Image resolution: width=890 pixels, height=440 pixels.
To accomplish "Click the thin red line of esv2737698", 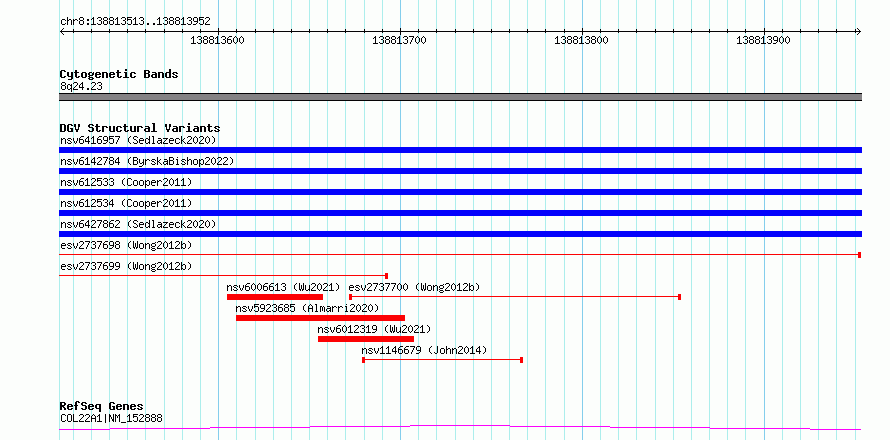I will pyautogui.click(x=460, y=255).
